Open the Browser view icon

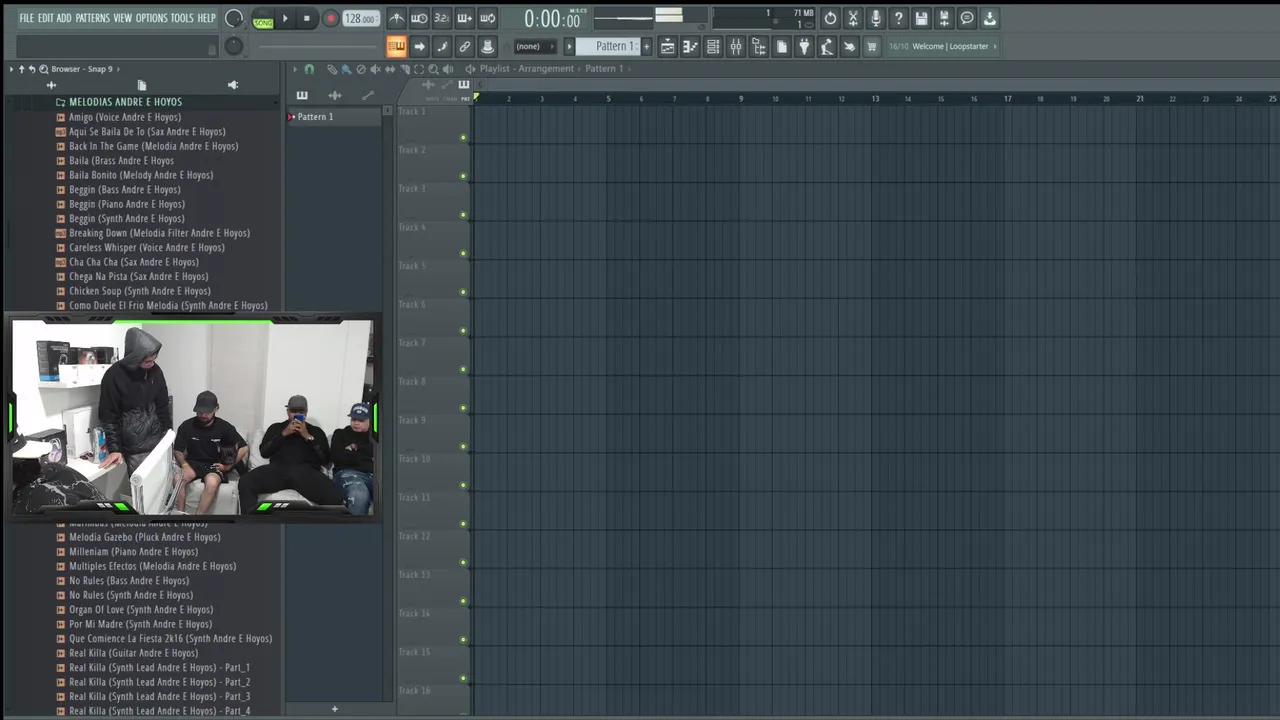coord(758,46)
